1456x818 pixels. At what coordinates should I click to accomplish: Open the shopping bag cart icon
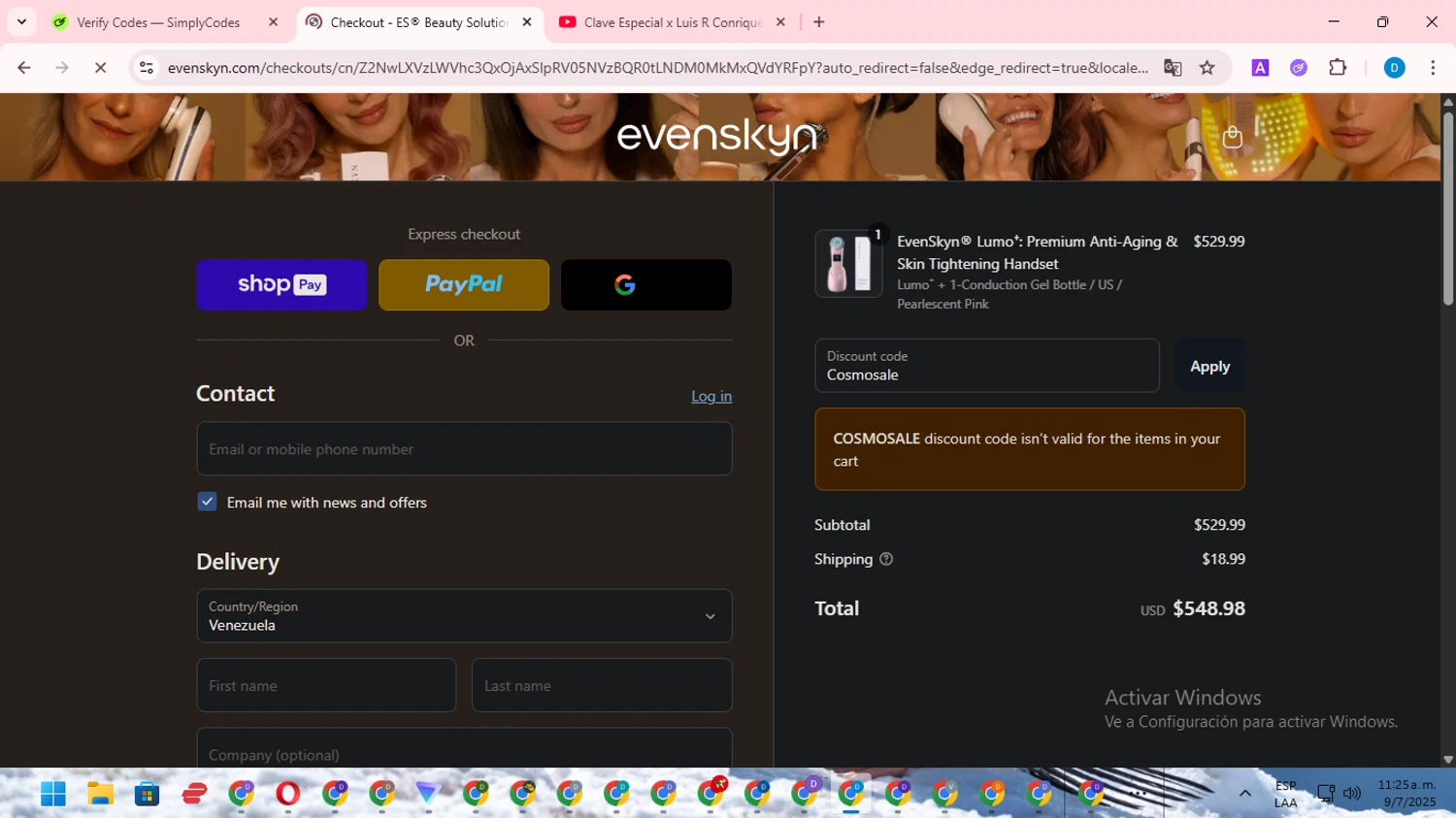tap(1232, 138)
